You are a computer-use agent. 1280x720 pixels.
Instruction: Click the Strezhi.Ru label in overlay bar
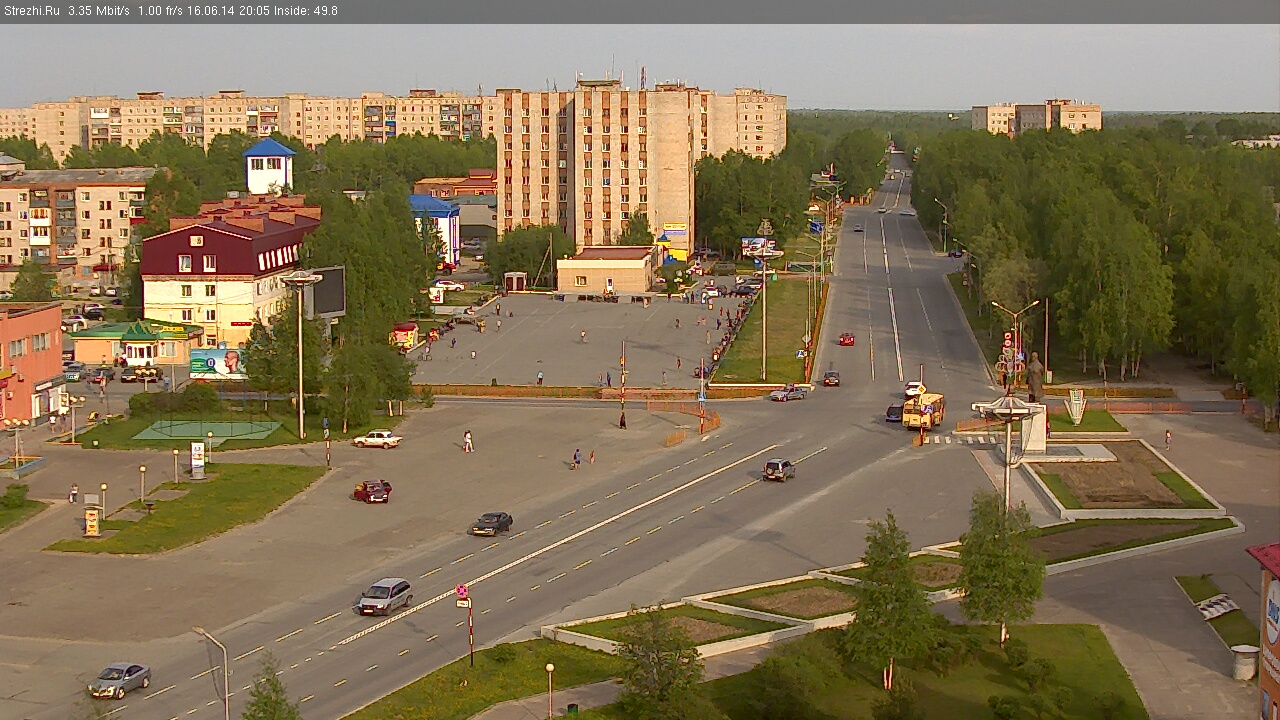pyautogui.click(x=31, y=11)
